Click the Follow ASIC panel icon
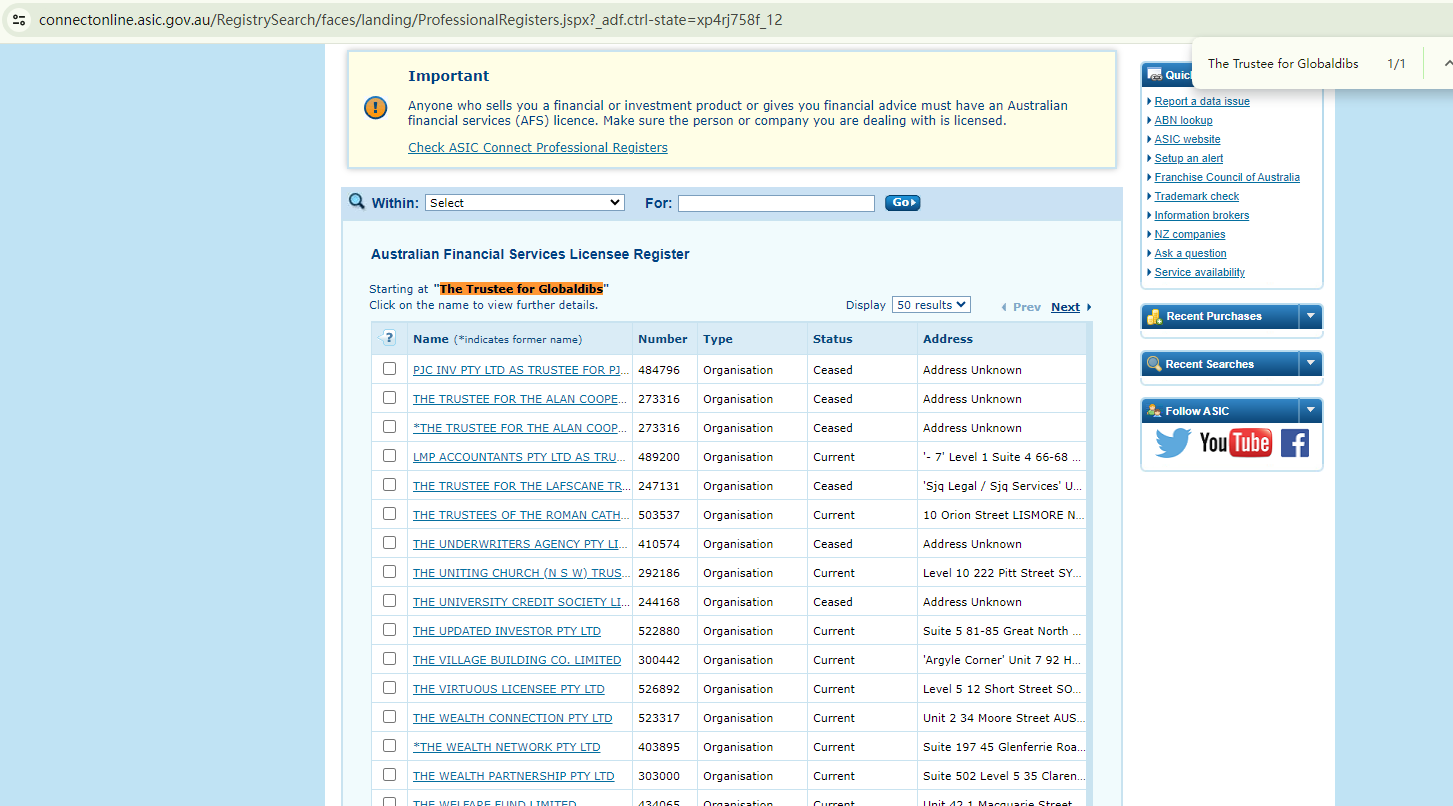This screenshot has height=806, width=1453. pos(1155,411)
